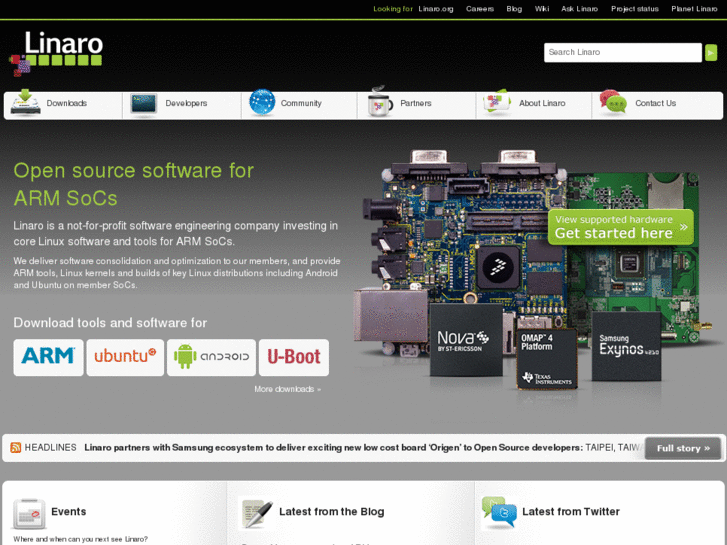This screenshot has width=727, height=545.
Task: Open the Partners menu
Action: (x=416, y=105)
